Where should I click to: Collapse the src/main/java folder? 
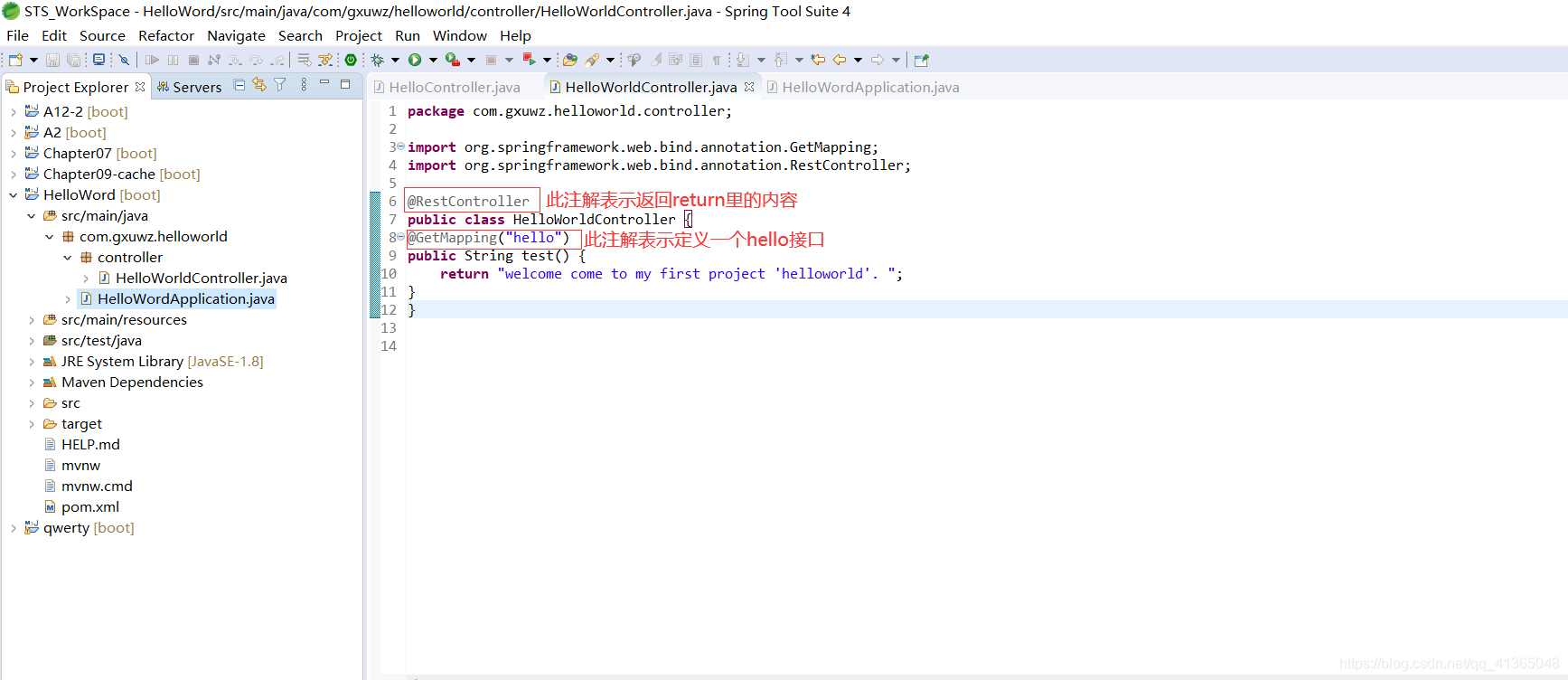(31, 215)
